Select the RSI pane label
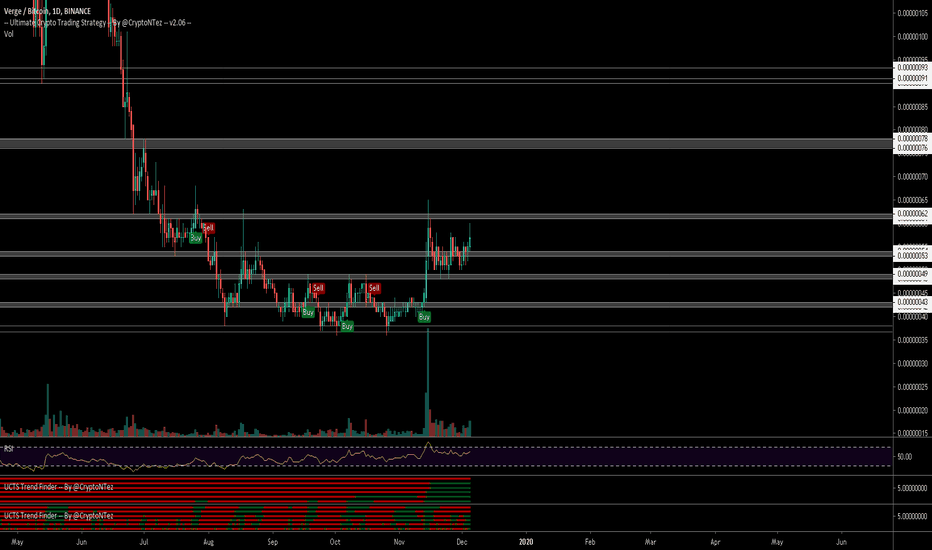The height and width of the screenshot is (550, 932). point(8,448)
